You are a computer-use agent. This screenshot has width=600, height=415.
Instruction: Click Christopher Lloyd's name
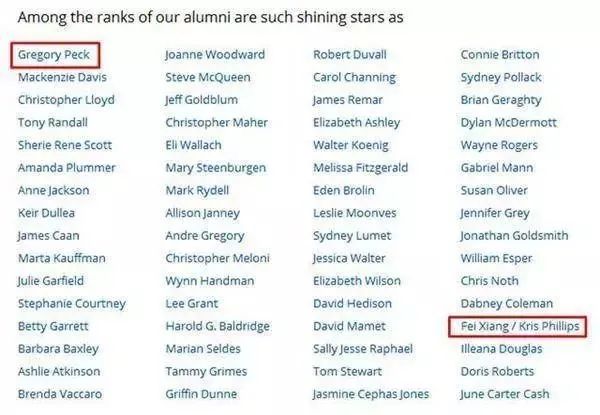[66, 100]
